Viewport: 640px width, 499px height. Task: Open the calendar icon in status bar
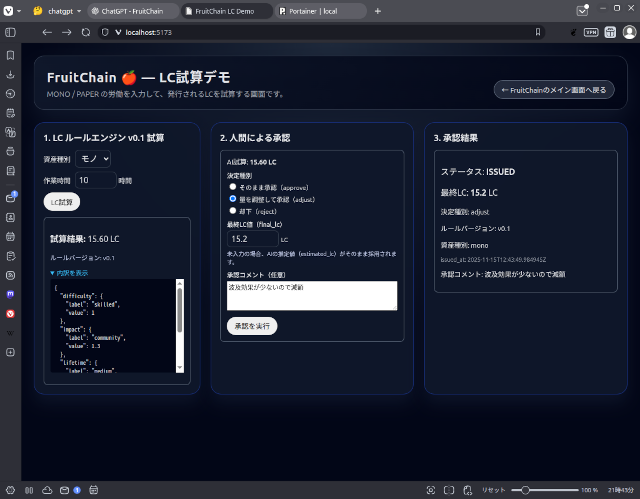[x=93, y=490]
